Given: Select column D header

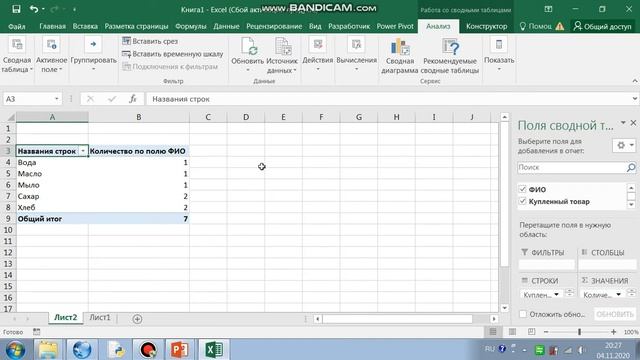Looking at the screenshot, I should [x=246, y=117].
